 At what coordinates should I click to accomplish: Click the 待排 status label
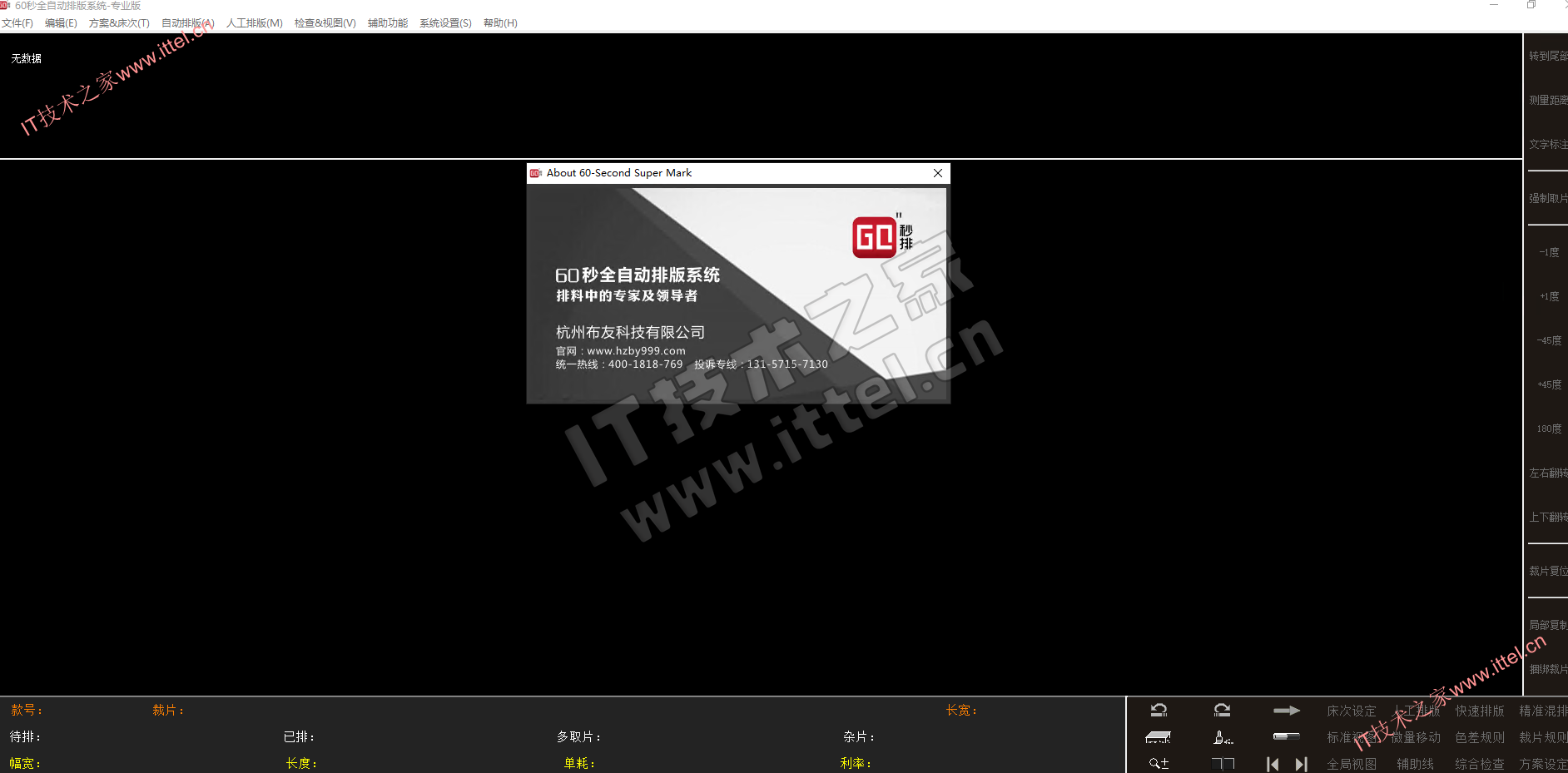pyautogui.click(x=25, y=736)
